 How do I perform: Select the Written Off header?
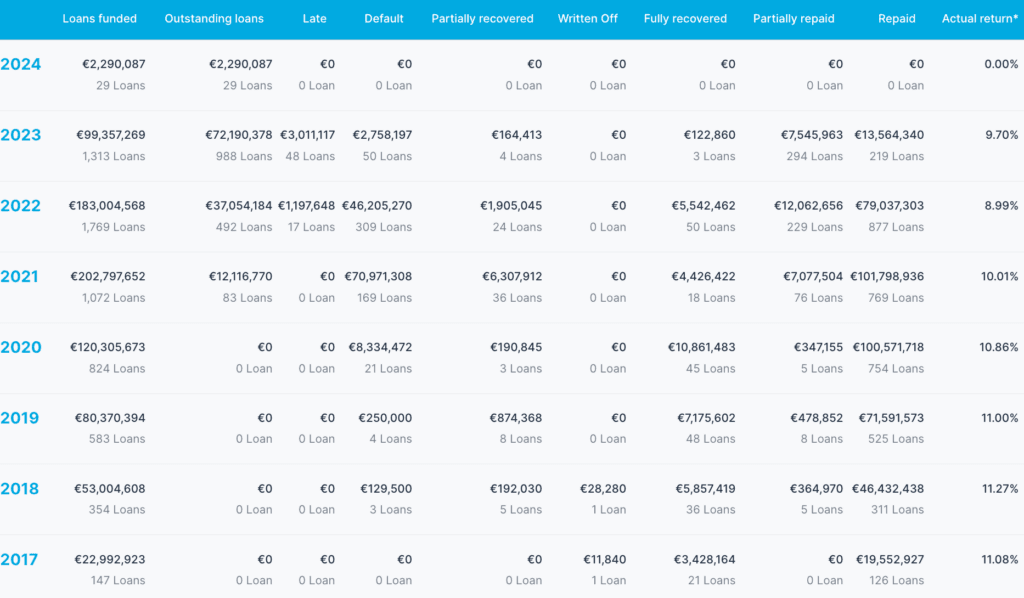[587, 19]
